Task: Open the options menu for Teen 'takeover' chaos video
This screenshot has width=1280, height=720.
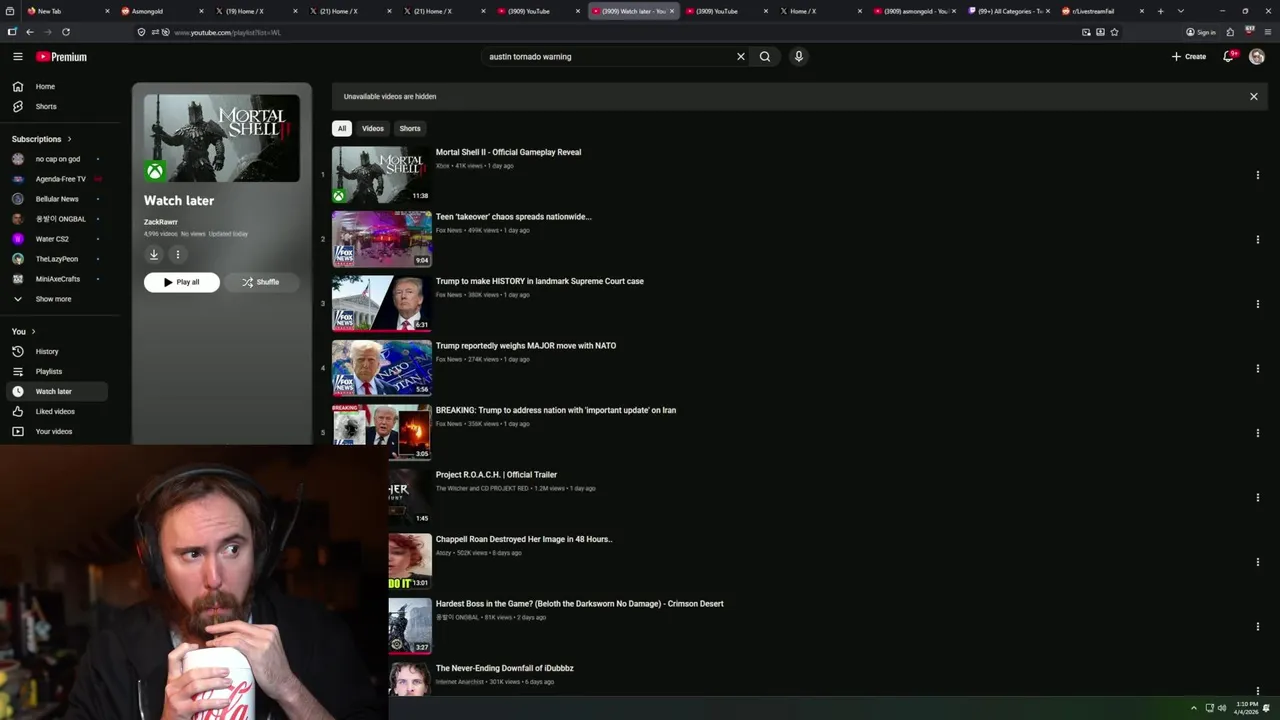Action: click(x=1257, y=240)
